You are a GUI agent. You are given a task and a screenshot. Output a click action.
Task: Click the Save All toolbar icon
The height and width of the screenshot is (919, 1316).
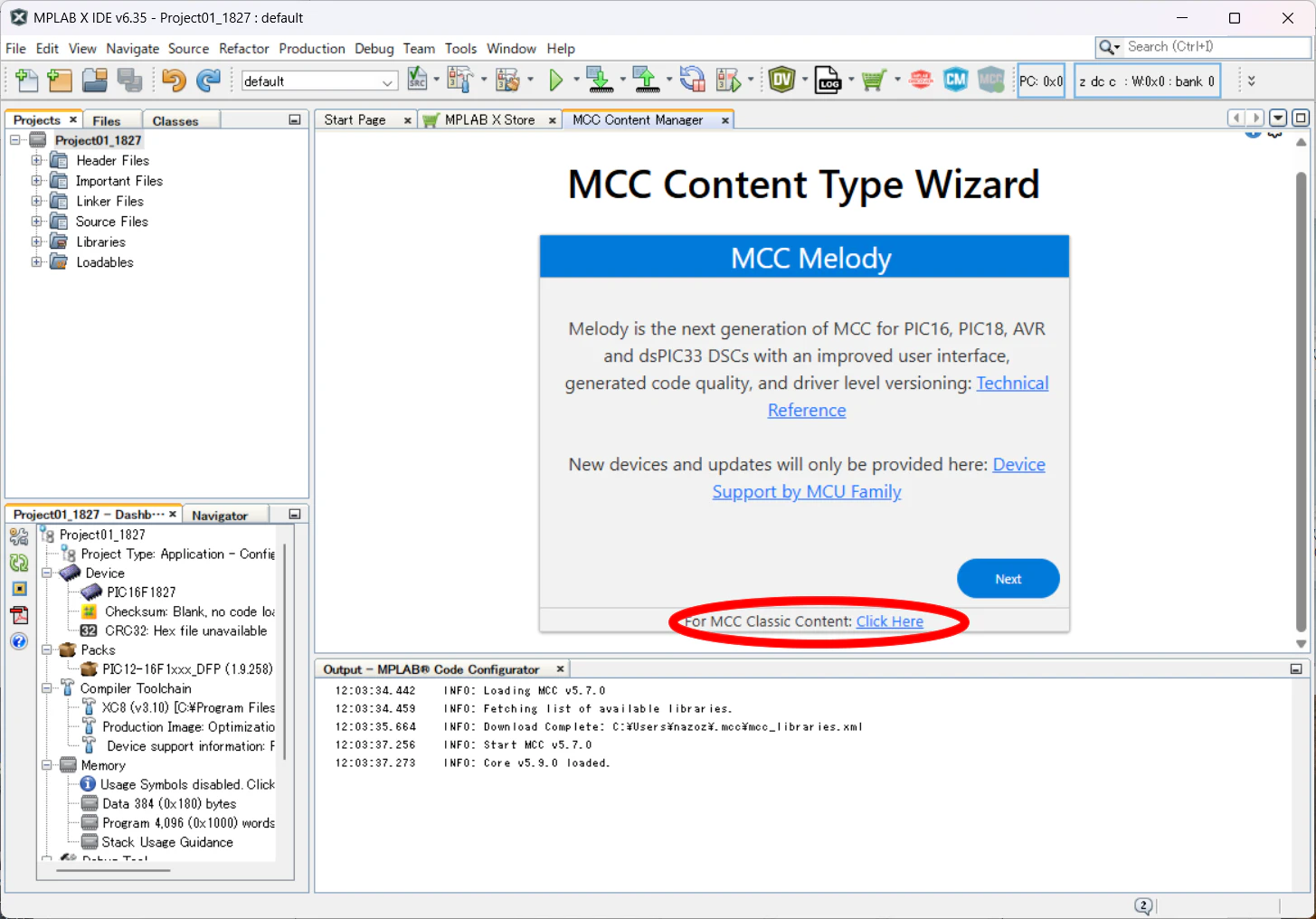[x=129, y=81]
